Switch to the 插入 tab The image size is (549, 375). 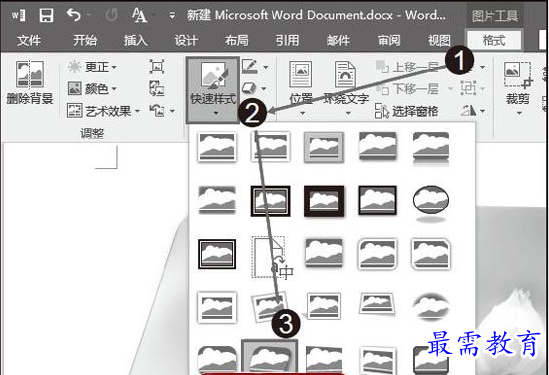[x=135, y=41]
